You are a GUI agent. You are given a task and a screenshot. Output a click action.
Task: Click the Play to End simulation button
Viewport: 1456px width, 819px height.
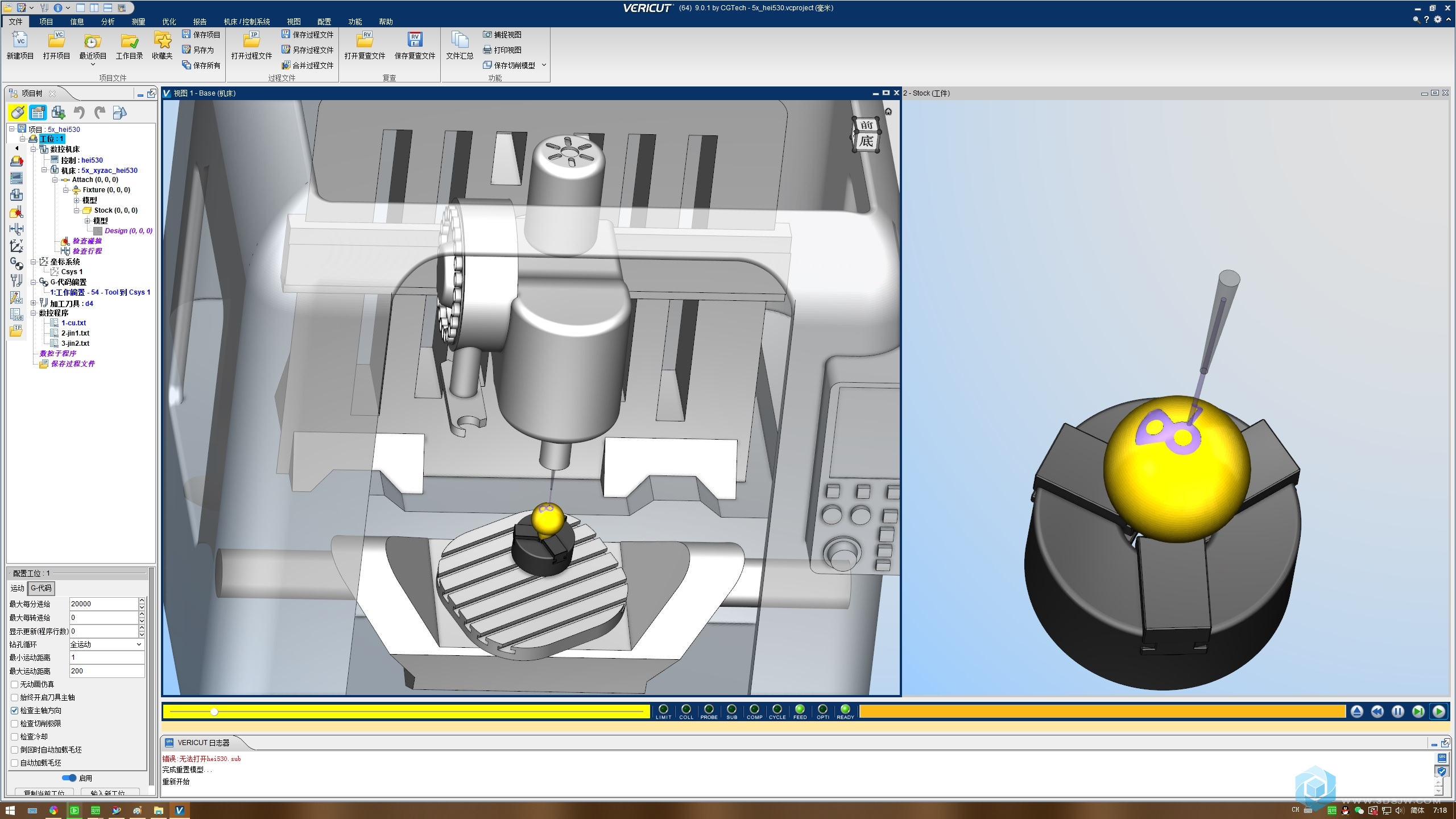coord(1439,712)
